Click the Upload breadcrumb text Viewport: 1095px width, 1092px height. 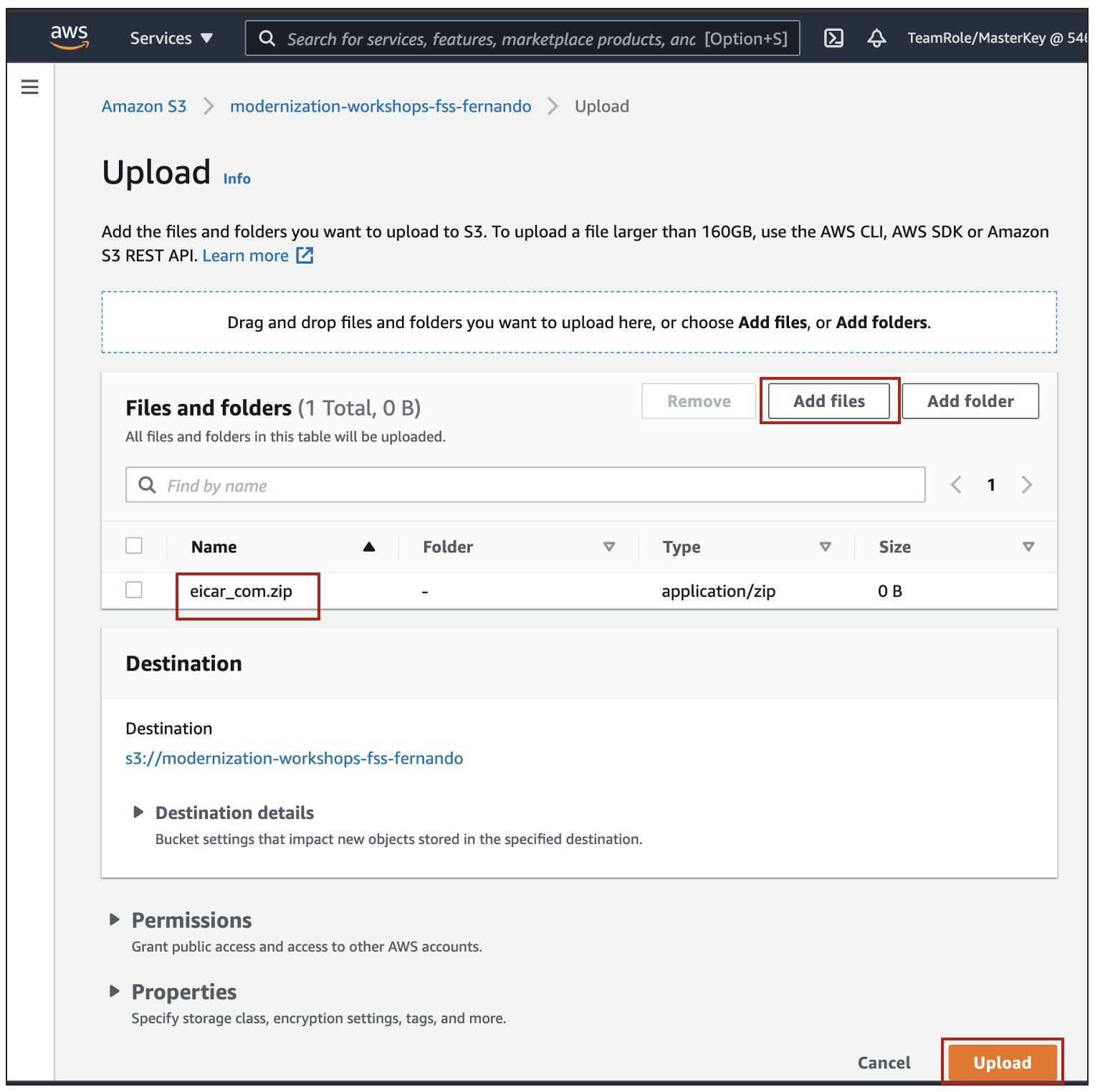(x=602, y=106)
